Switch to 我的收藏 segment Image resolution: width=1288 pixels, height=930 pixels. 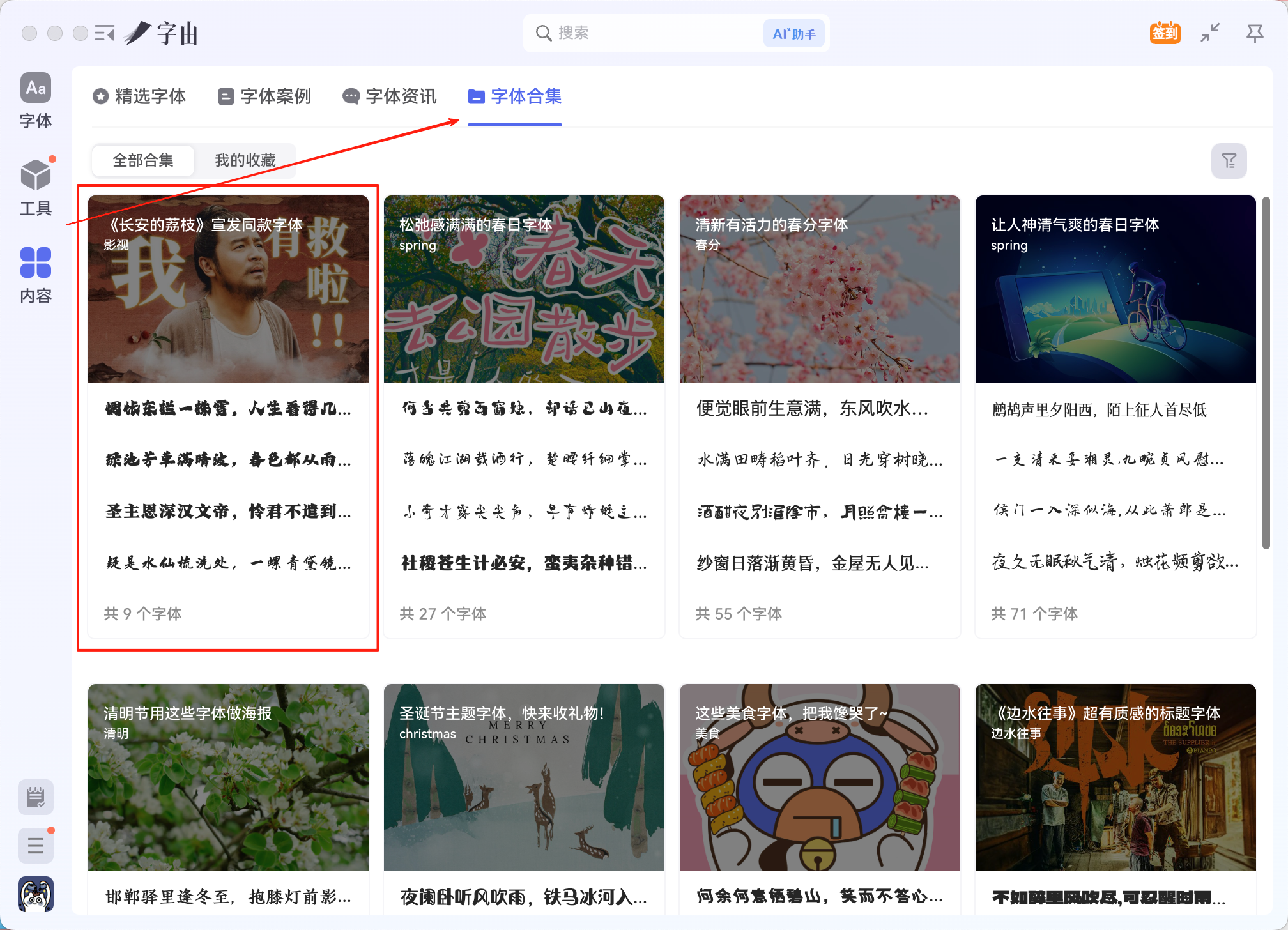pos(245,160)
